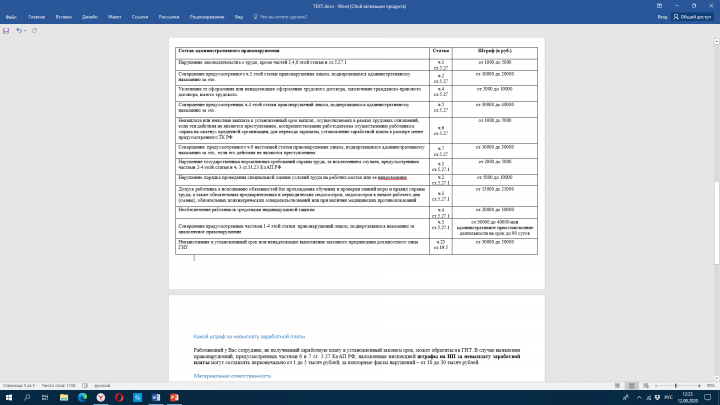Switch to PowerPoint from the taskbar
The width and height of the screenshot is (720, 405).
(174, 398)
